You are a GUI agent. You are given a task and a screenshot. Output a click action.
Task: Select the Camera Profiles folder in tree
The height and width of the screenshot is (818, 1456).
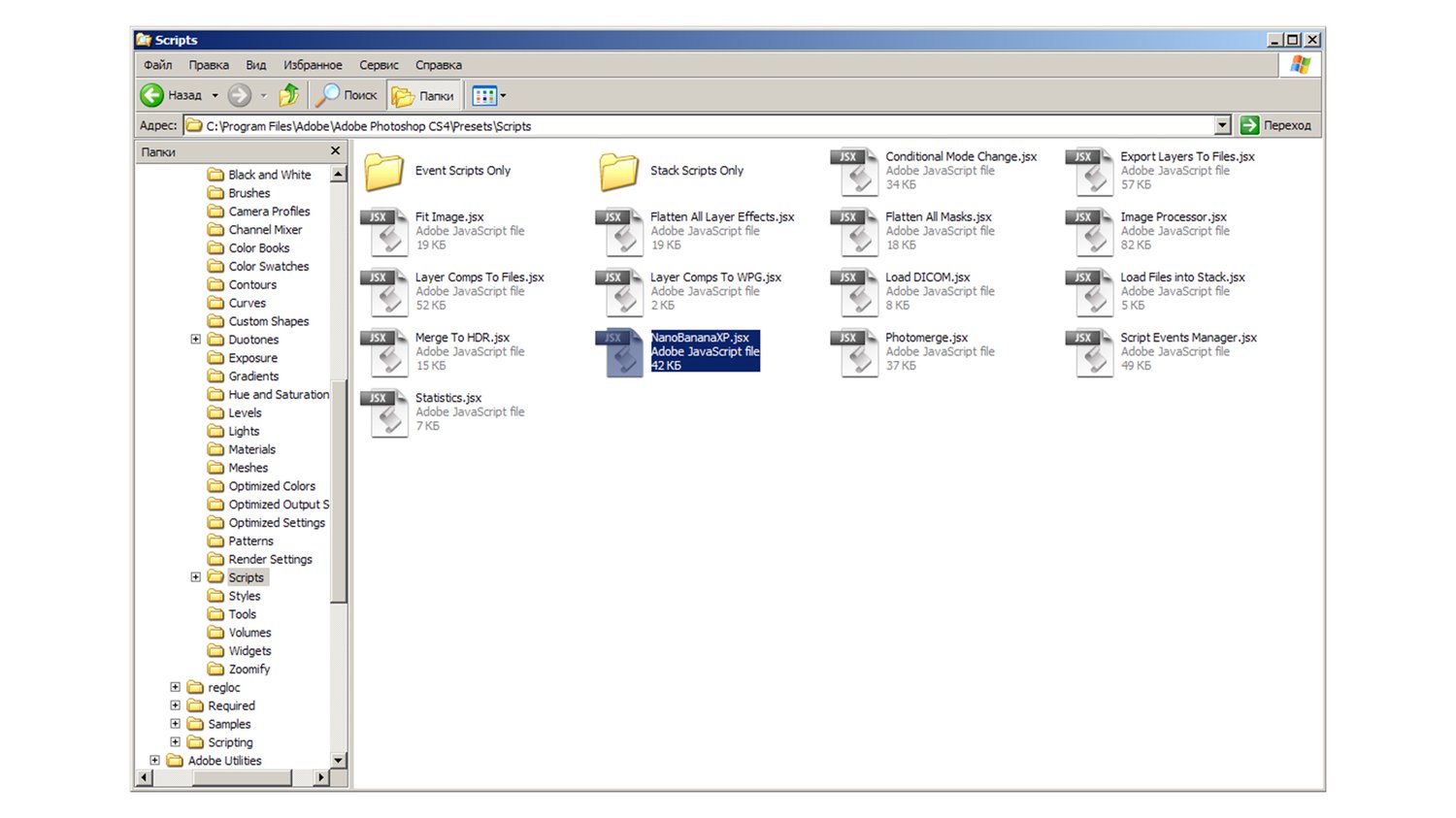tap(259, 212)
